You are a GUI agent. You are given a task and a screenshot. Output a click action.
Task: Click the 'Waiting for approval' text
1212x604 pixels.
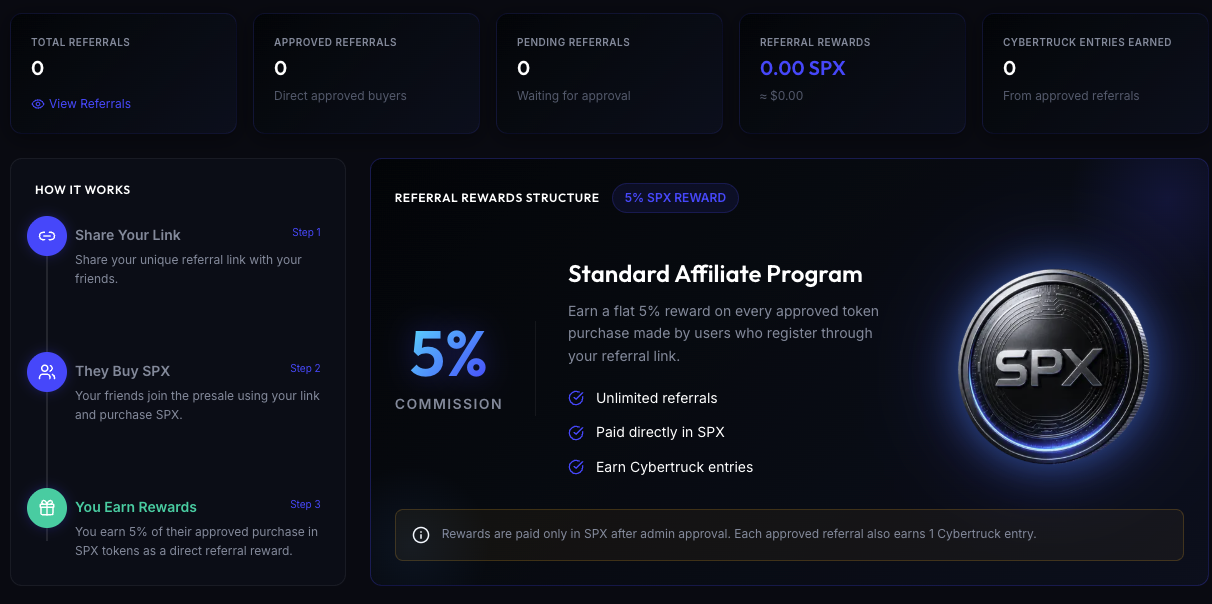click(574, 96)
